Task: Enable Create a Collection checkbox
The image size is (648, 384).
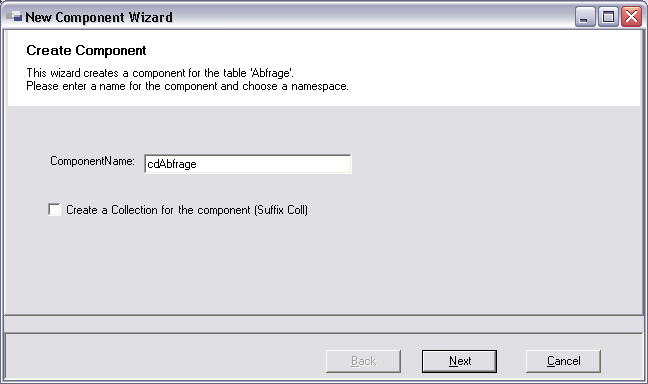Action: coord(54,210)
